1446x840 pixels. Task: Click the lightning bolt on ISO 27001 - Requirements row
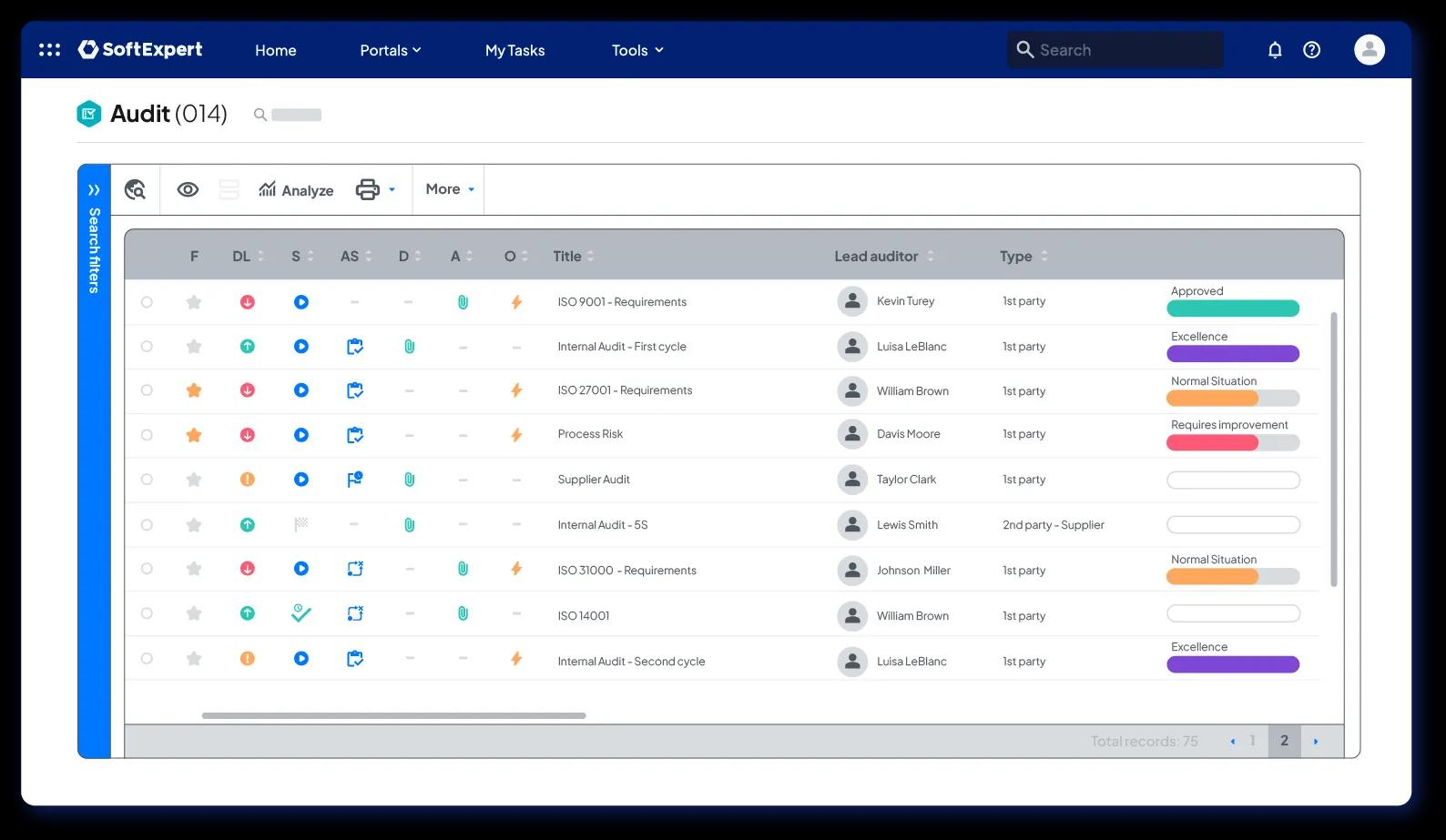tap(516, 390)
